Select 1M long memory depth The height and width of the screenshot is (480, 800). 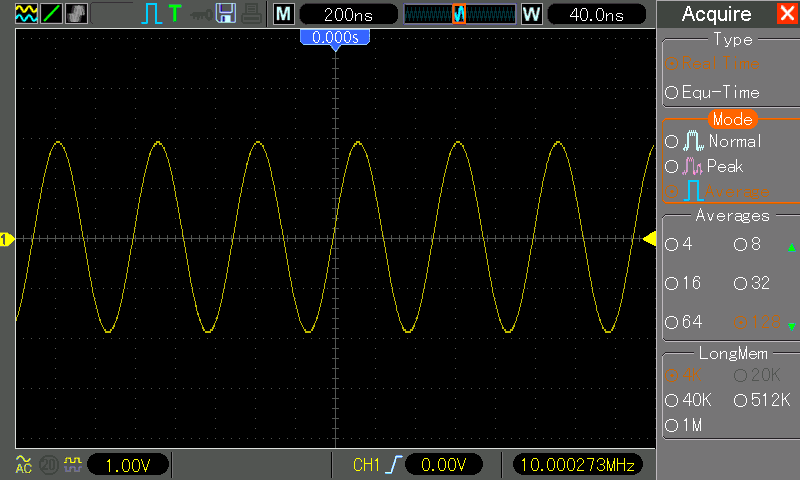[684, 425]
